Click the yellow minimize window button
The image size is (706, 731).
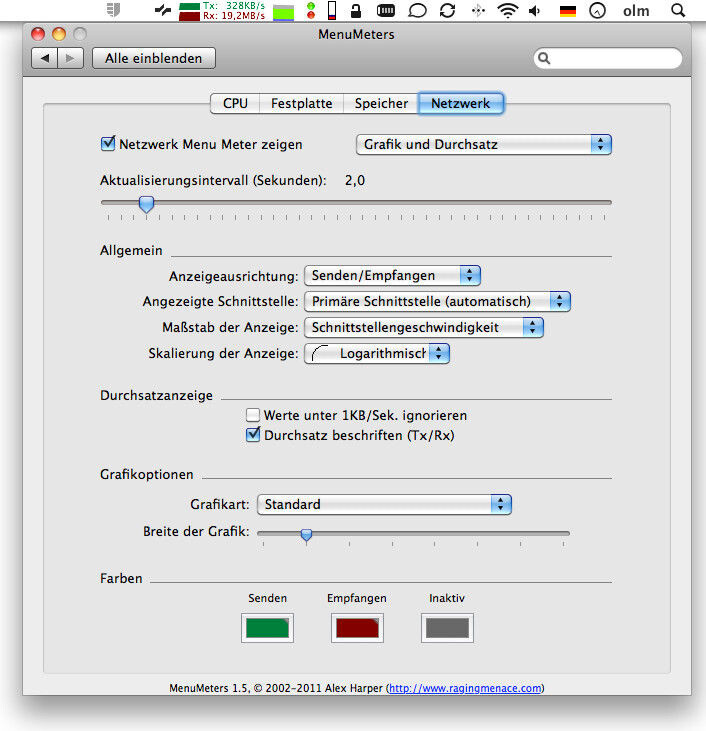(x=59, y=34)
